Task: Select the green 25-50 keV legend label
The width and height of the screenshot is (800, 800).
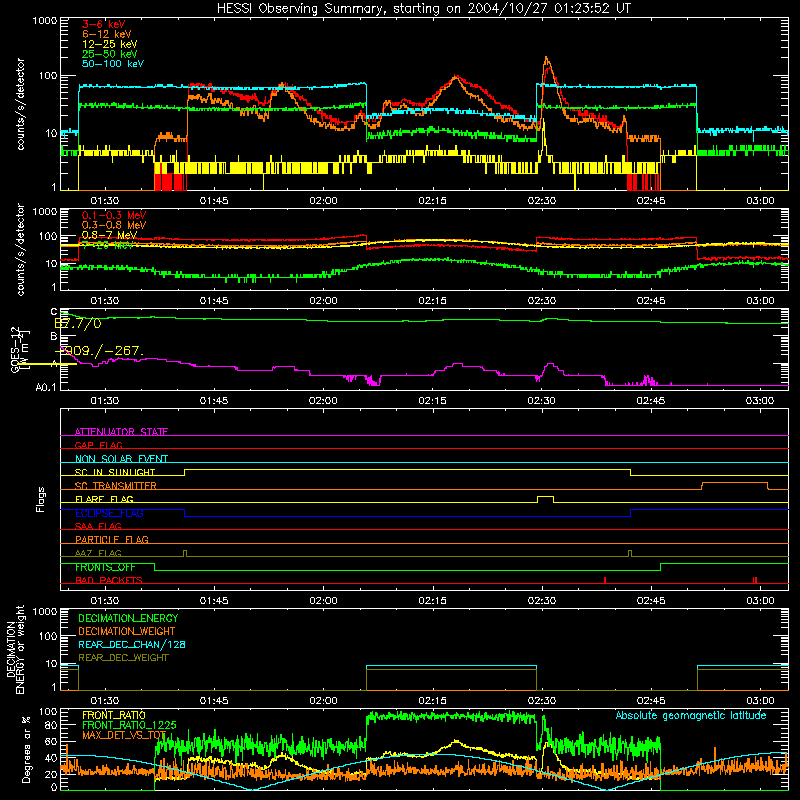Action: click(110, 54)
